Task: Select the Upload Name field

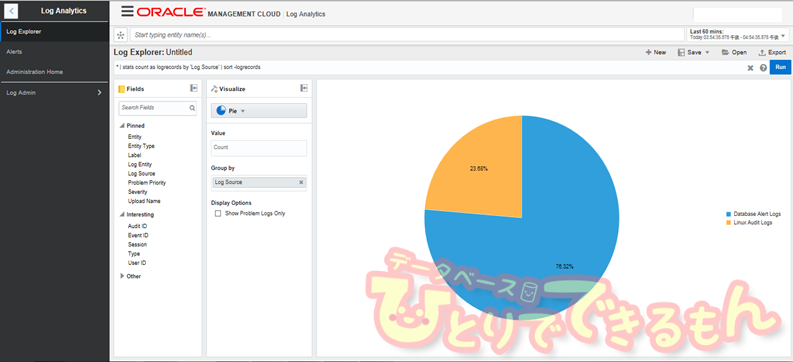Action: 144,201
